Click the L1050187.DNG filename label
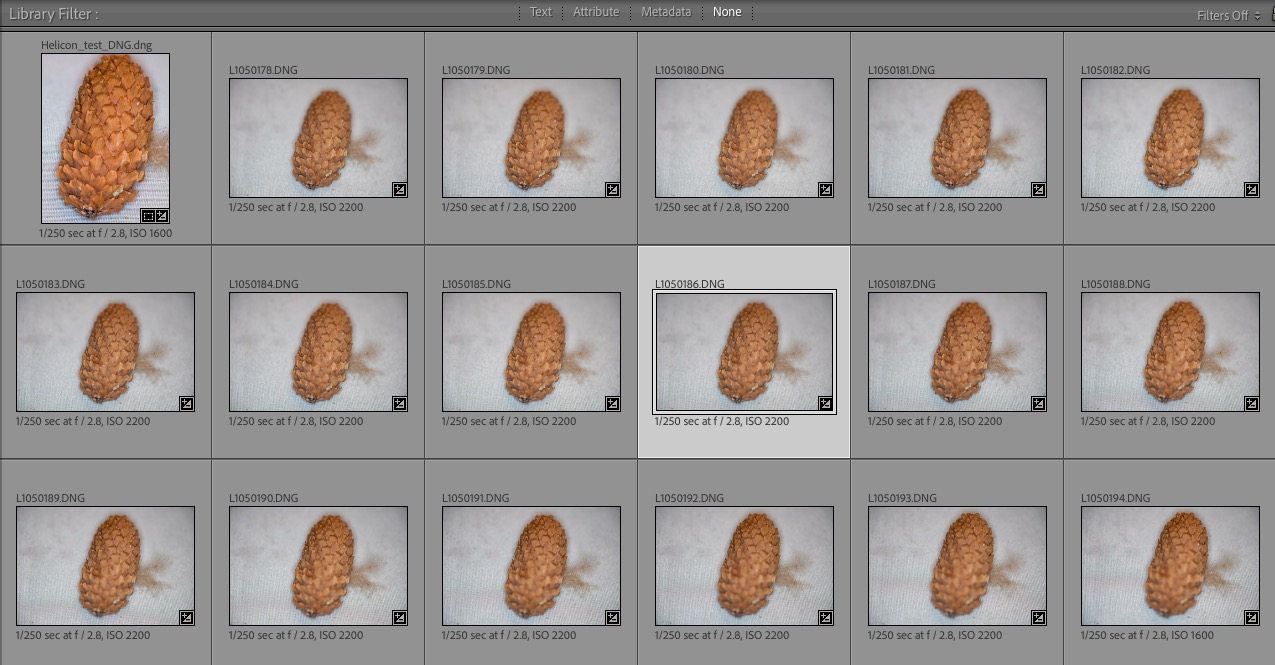The width and height of the screenshot is (1275, 665). [901, 284]
